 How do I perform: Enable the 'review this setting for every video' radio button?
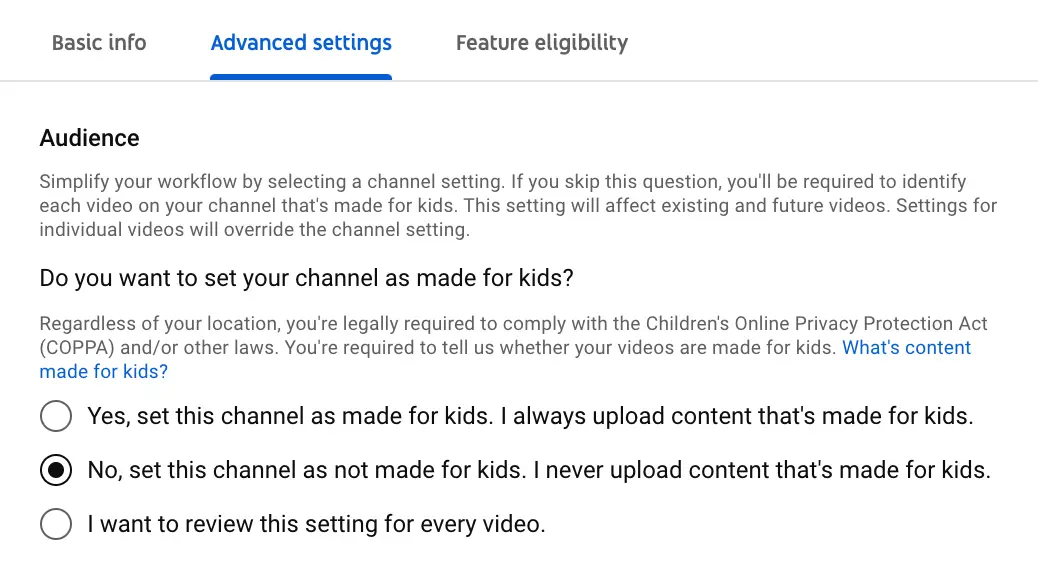[56, 524]
